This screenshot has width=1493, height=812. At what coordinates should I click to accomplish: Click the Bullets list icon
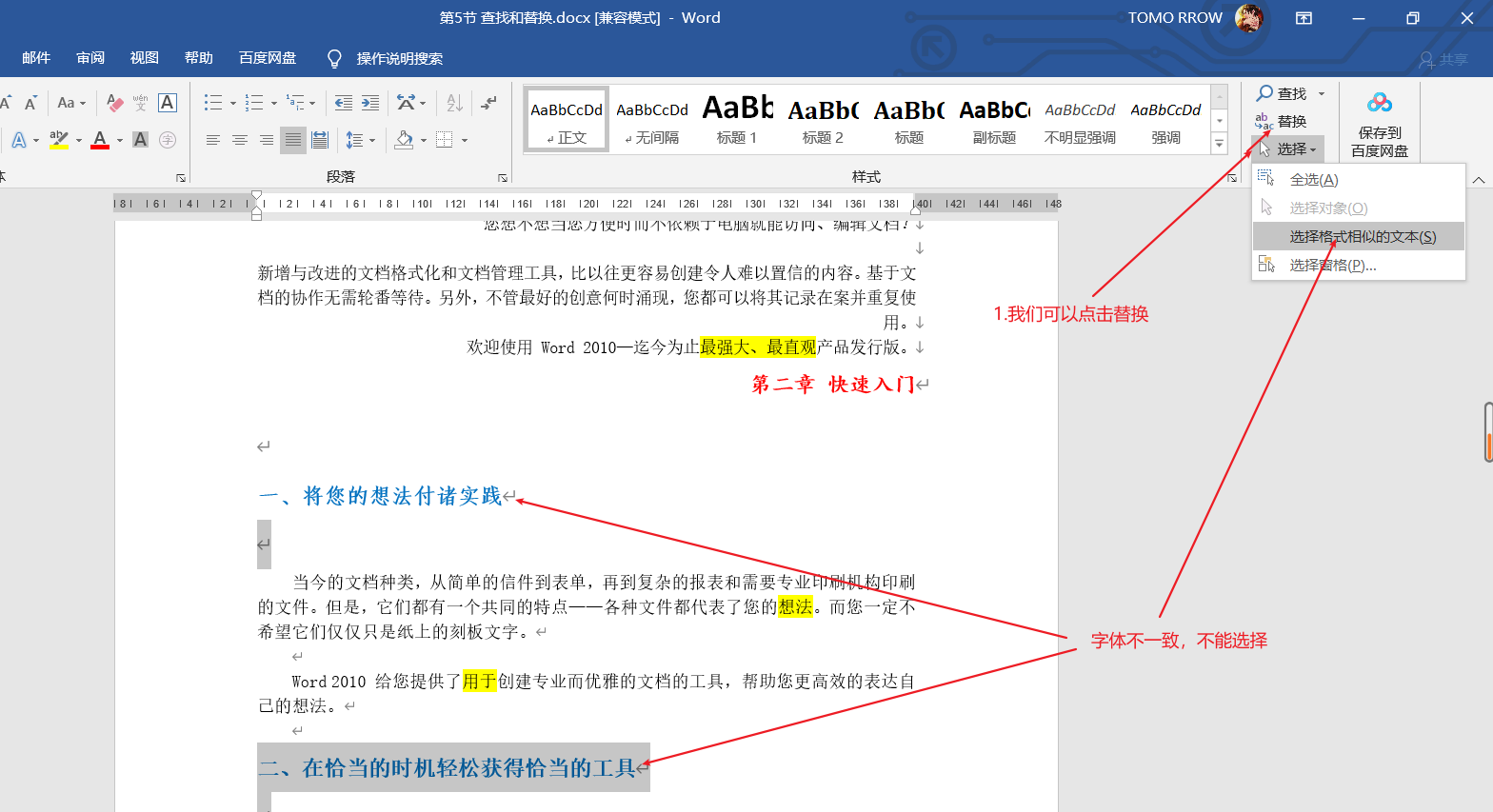(x=213, y=103)
